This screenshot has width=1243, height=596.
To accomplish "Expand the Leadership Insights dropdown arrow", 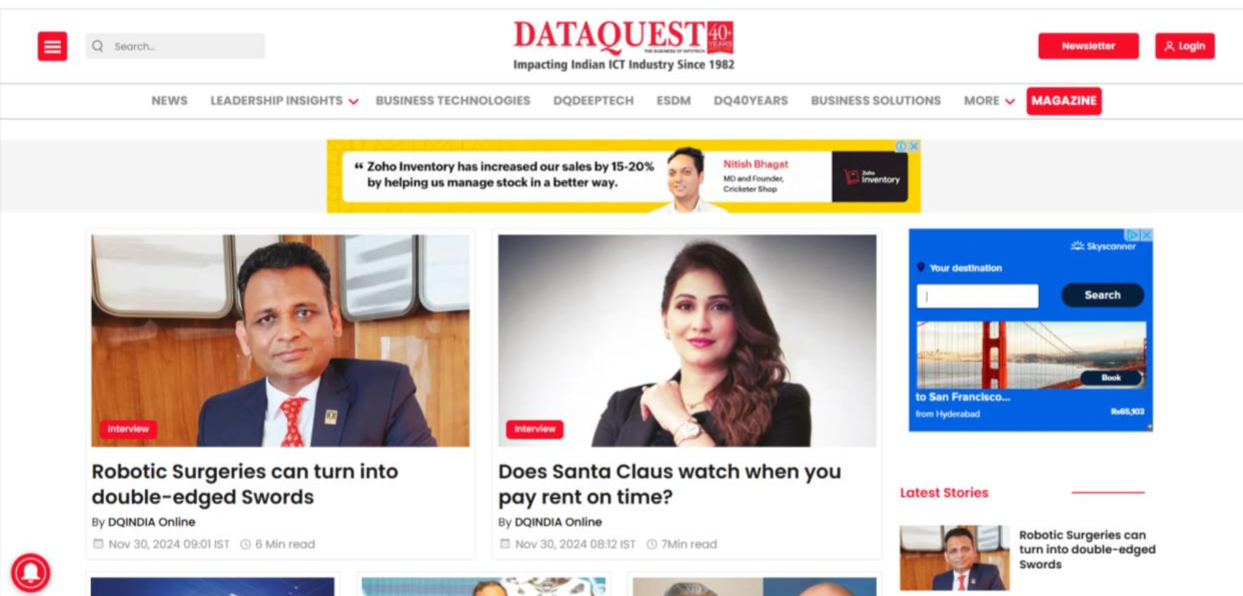I will click(353, 101).
